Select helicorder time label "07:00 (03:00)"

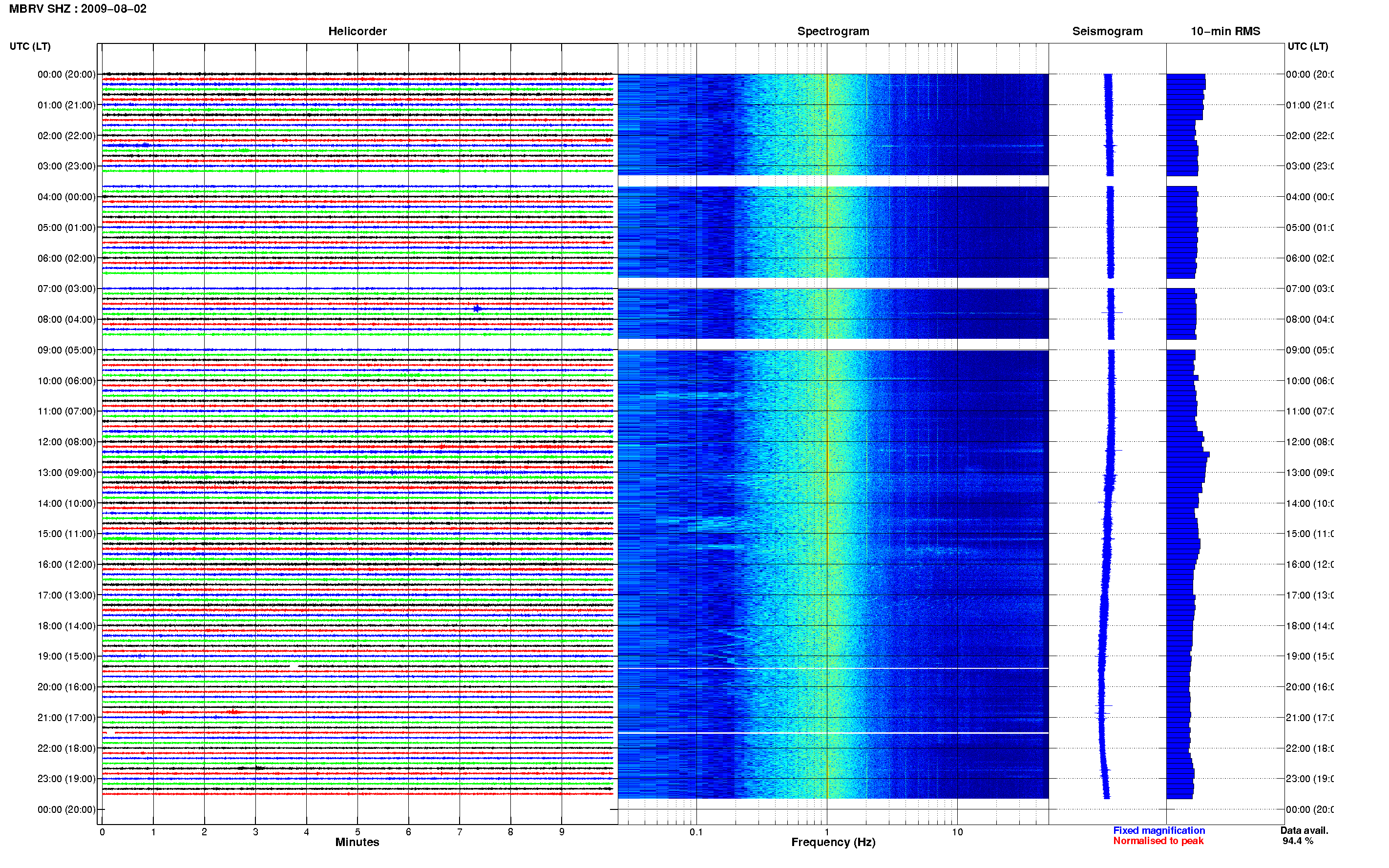point(66,288)
